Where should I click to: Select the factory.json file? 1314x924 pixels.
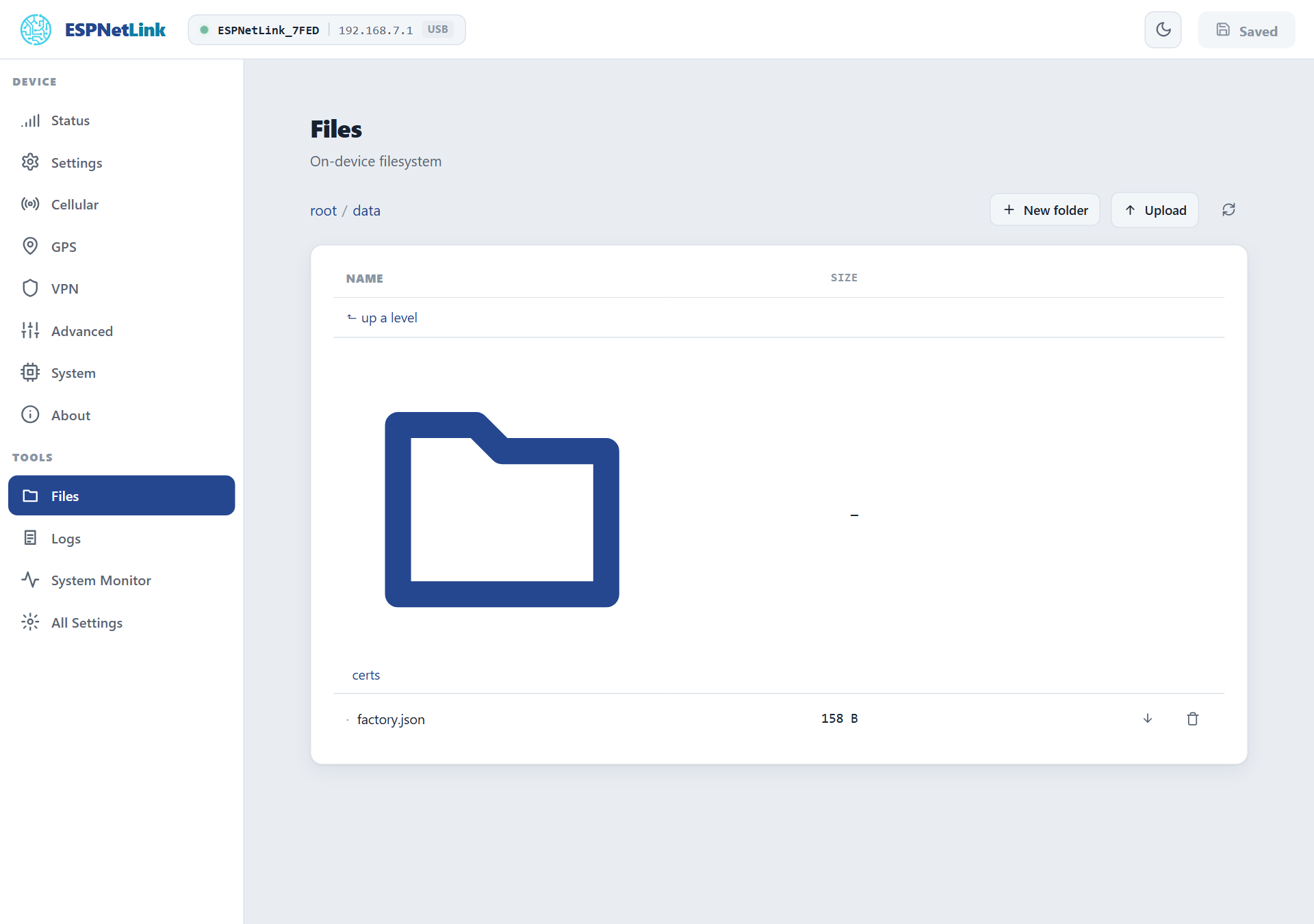click(x=391, y=719)
